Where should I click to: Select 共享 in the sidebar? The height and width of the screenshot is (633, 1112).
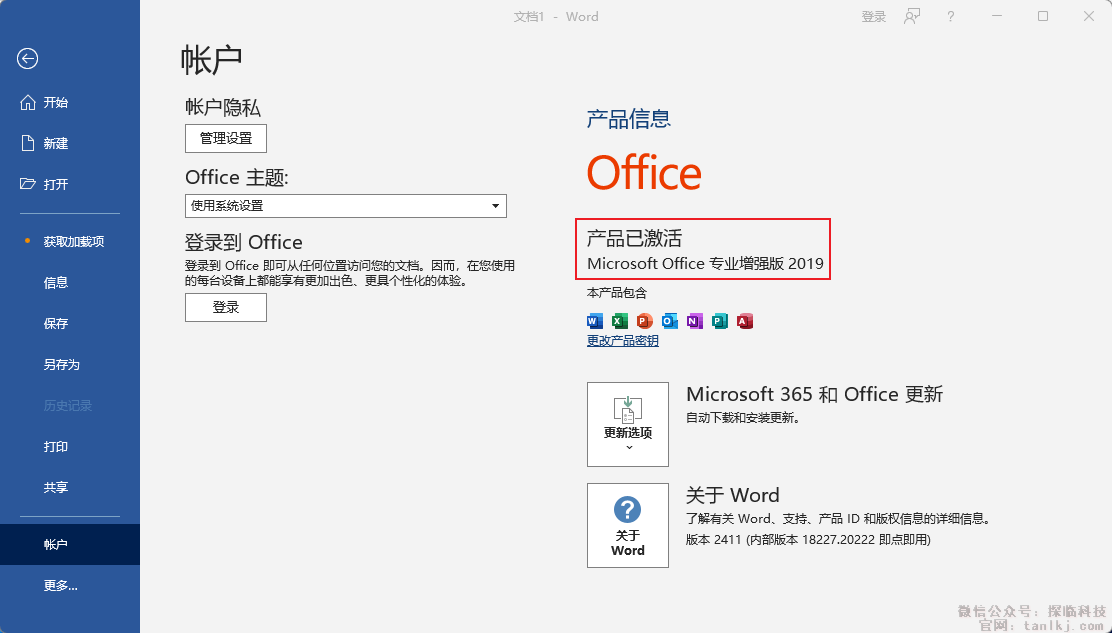pyautogui.click(x=70, y=488)
